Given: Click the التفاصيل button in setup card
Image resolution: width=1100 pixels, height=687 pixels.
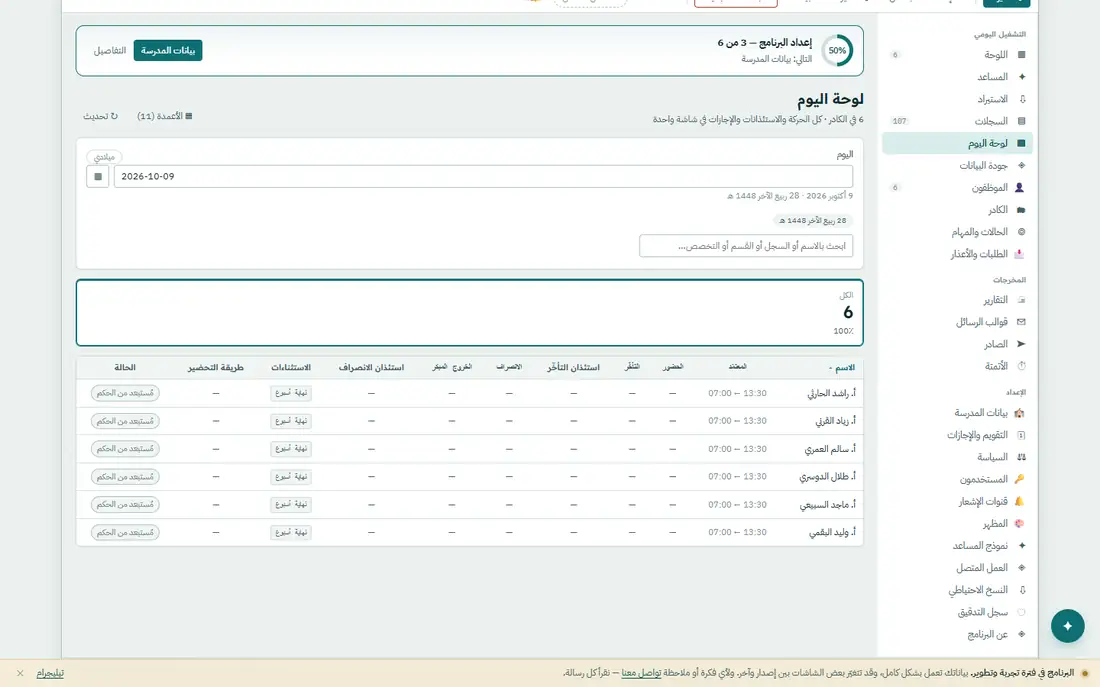Looking at the screenshot, I should click(x=109, y=51).
